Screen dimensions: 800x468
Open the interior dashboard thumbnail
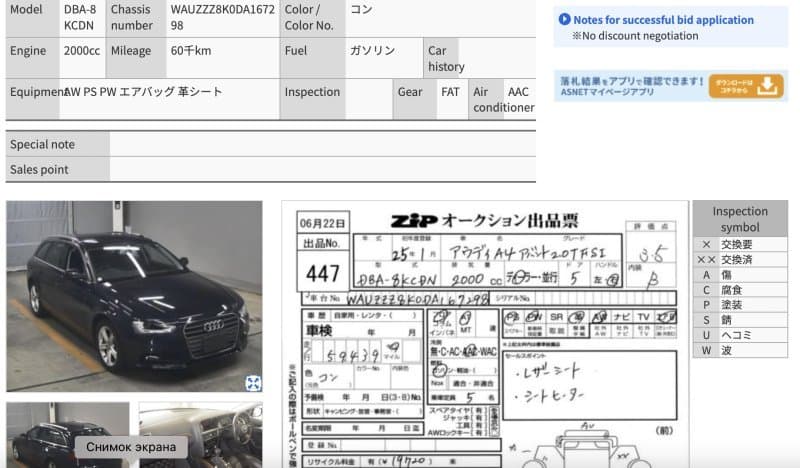pyautogui.click(x=201, y=435)
